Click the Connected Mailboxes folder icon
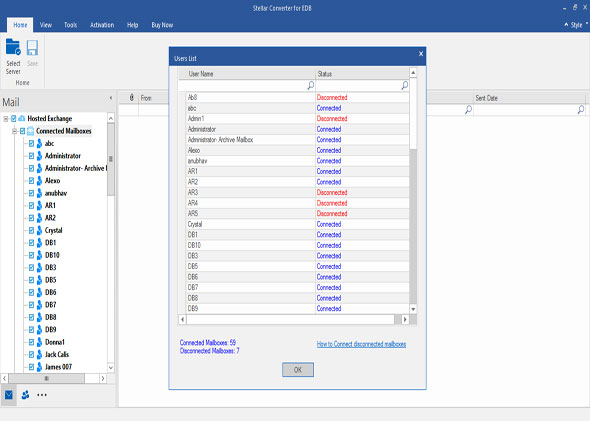 [x=30, y=131]
